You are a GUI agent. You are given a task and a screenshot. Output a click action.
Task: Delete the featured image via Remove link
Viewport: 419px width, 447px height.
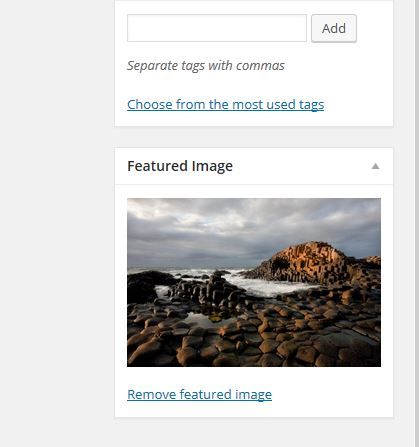(x=199, y=394)
